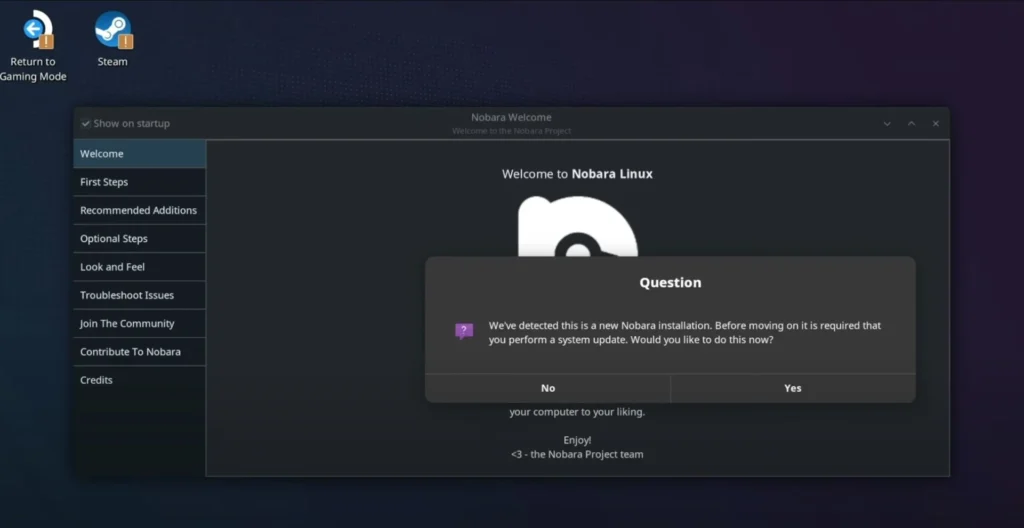The height and width of the screenshot is (528, 1024).
Task: Switch to Recommended Additions
Action: (139, 211)
